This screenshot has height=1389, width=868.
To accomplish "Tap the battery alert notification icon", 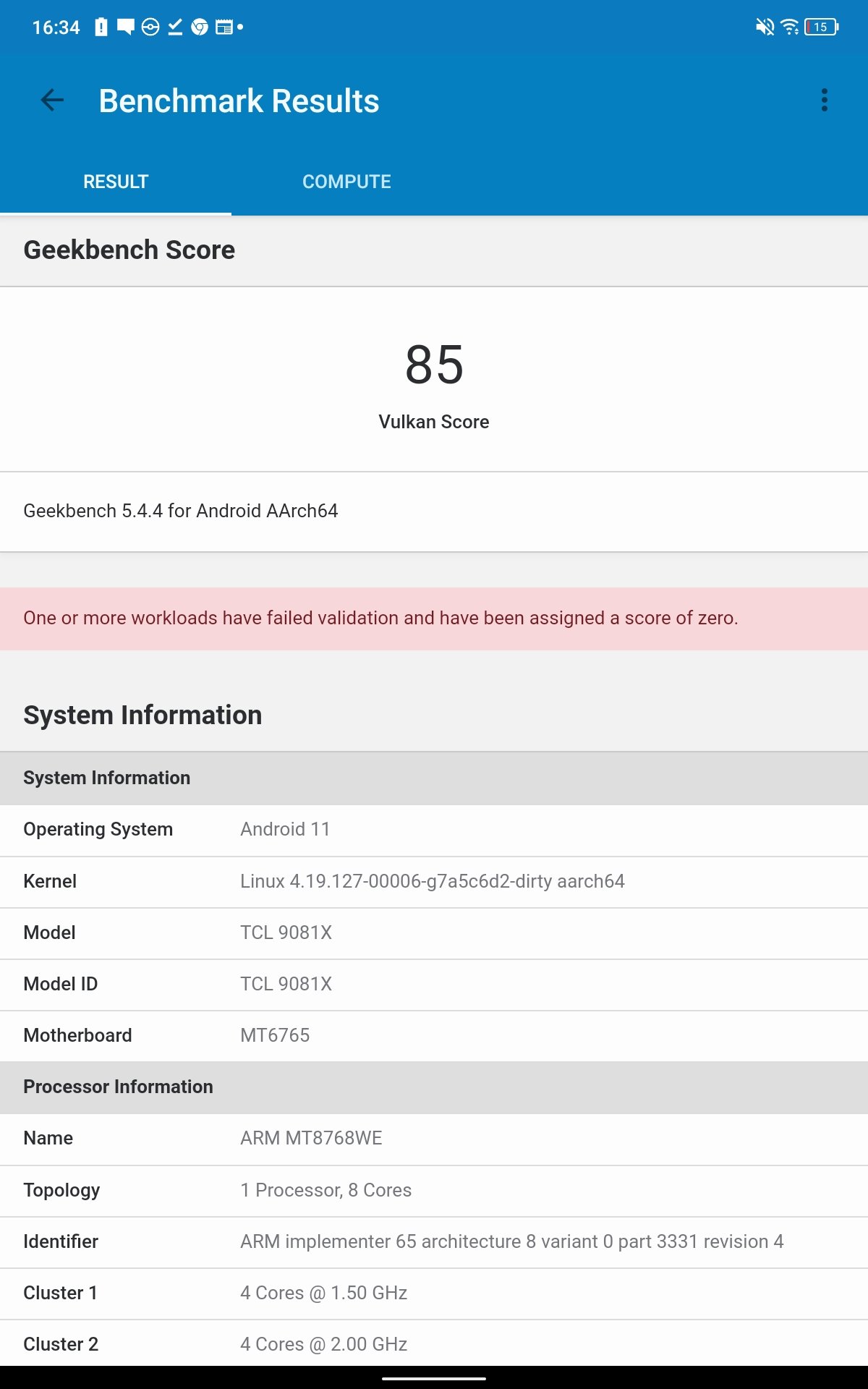I will (x=101, y=27).
